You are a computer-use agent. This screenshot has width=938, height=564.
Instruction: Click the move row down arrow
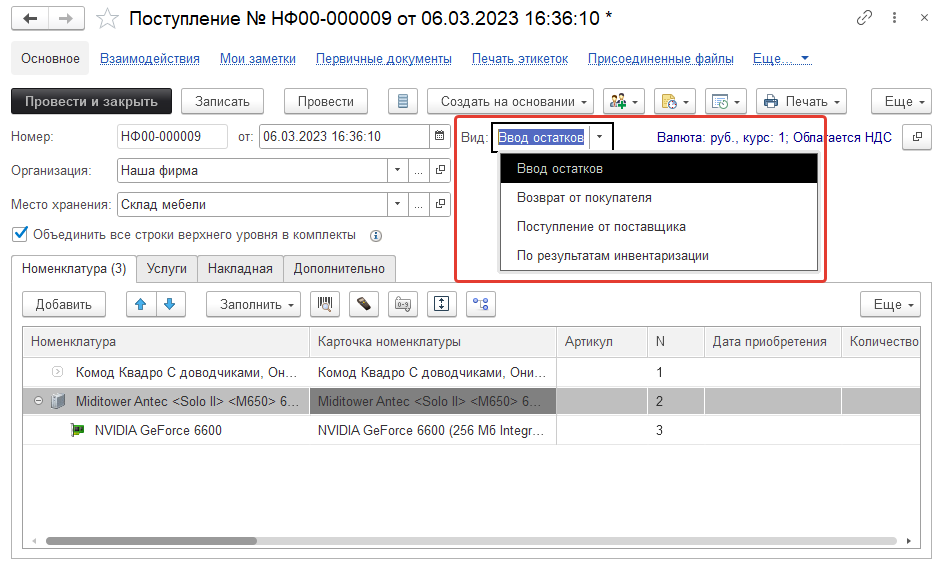coord(169,304)
